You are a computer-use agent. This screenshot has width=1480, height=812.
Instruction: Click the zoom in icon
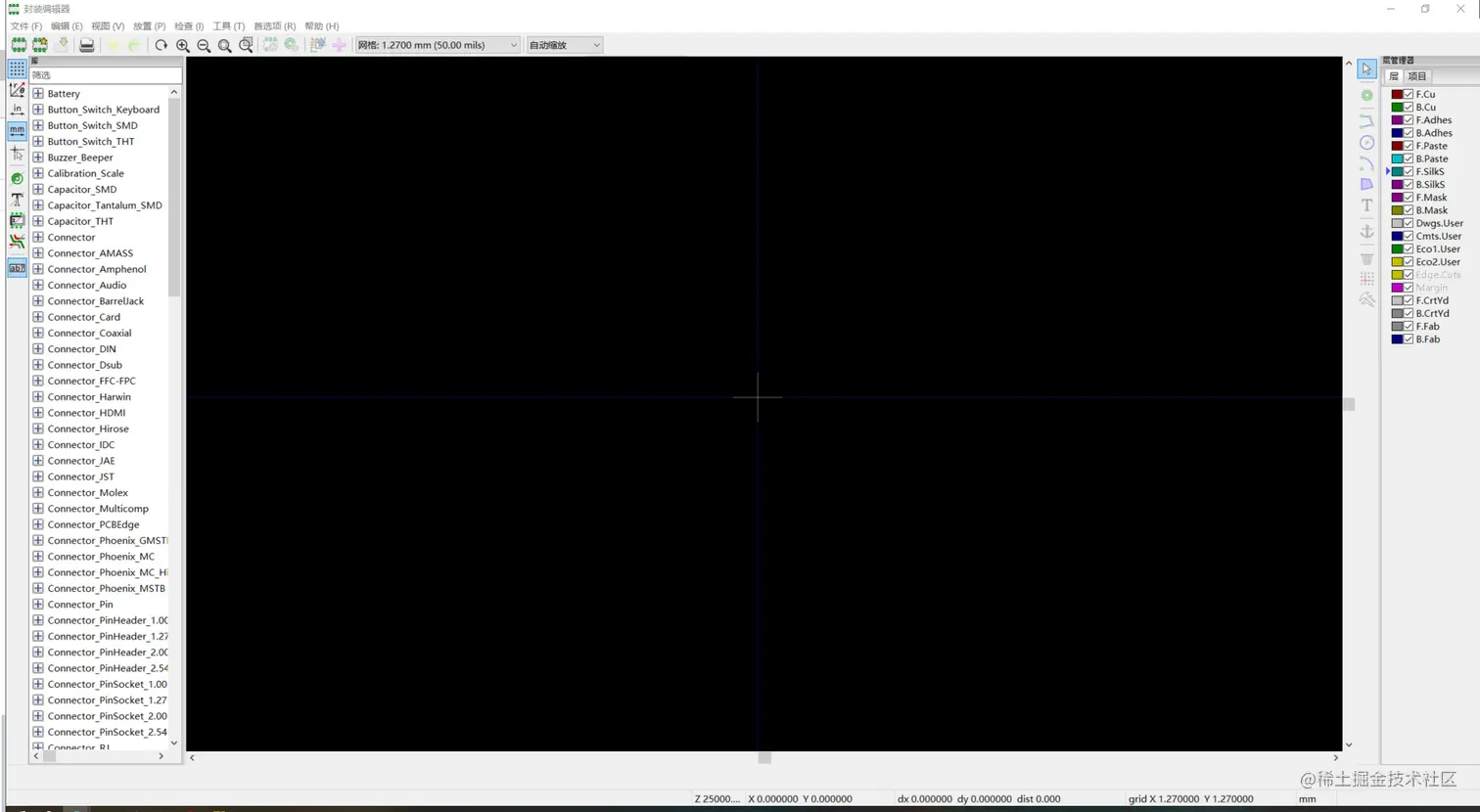click(183, 45)
